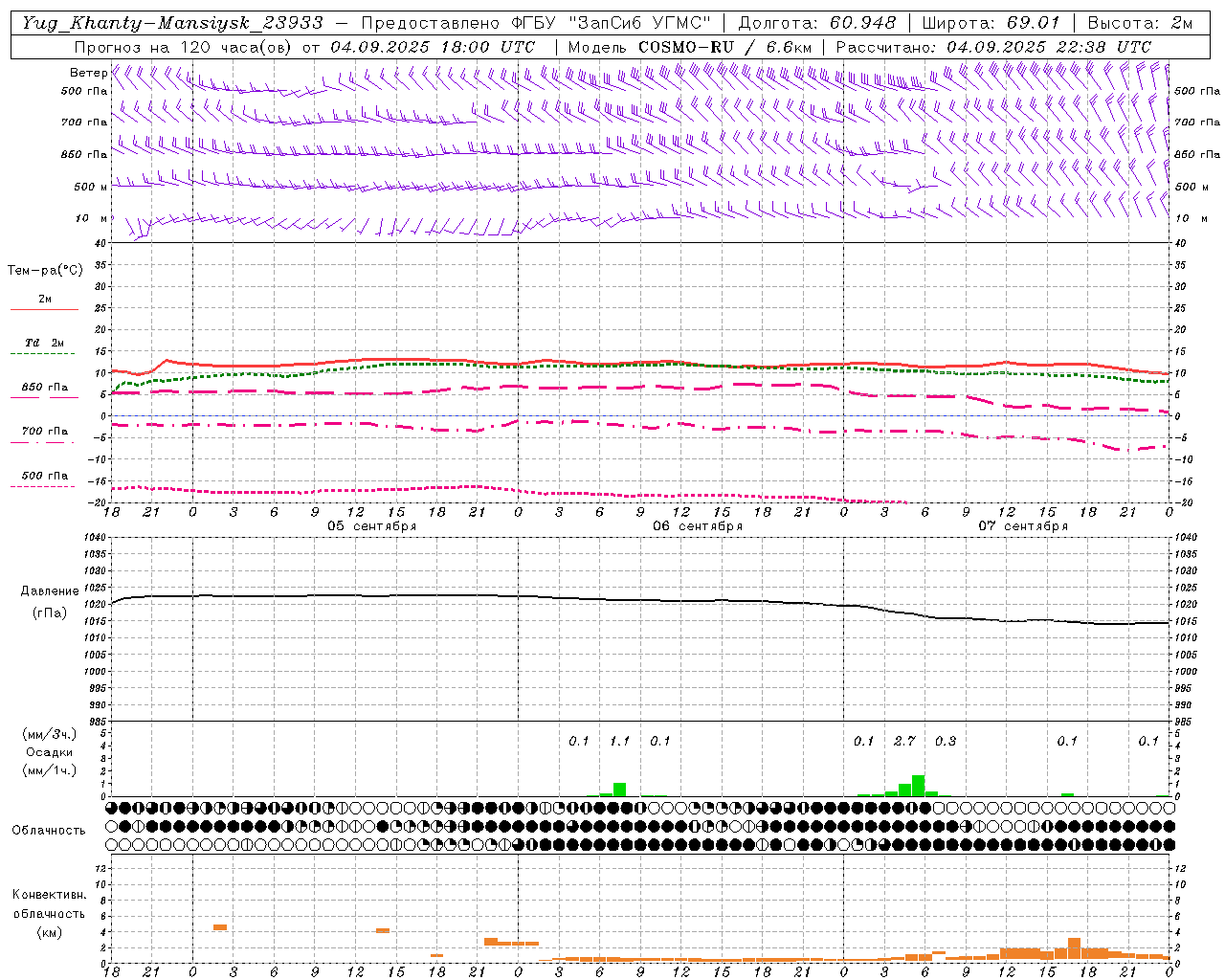Click the forecast start time 04.09.2025 18:00 UTC
The image size is (1225, 980).
coord(433,47)
